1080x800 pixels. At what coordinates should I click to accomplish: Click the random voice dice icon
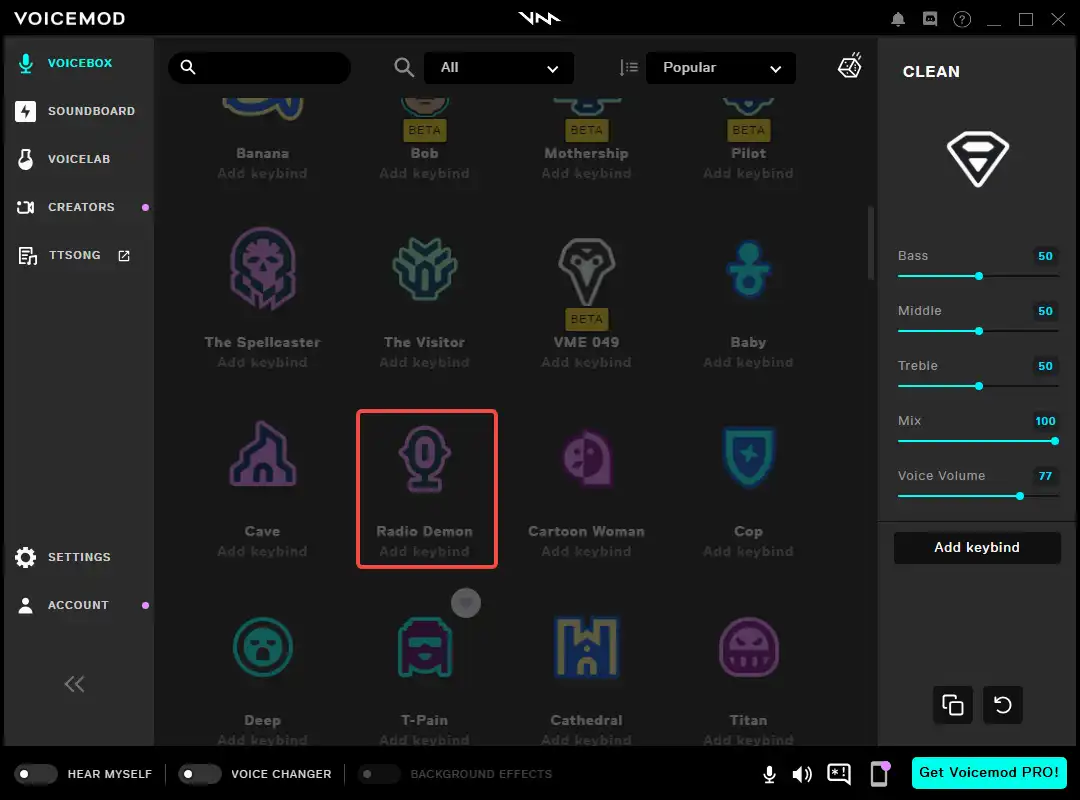point(849,65)
